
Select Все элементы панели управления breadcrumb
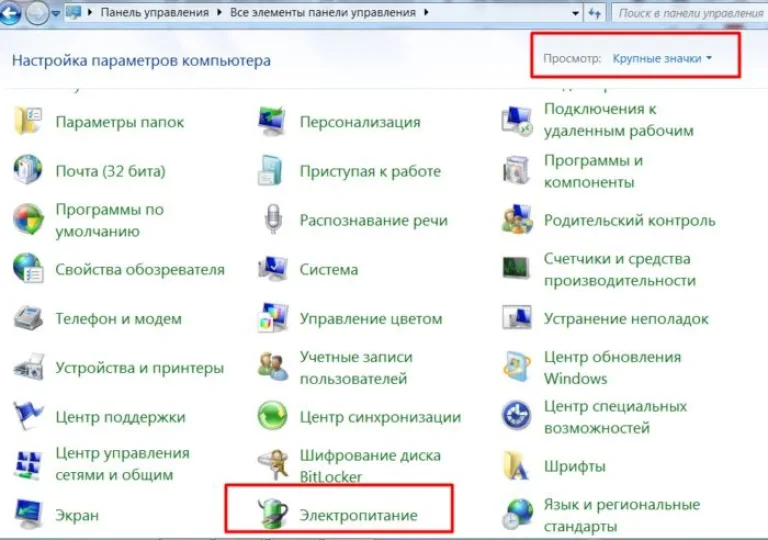click(x=323, y=12)
